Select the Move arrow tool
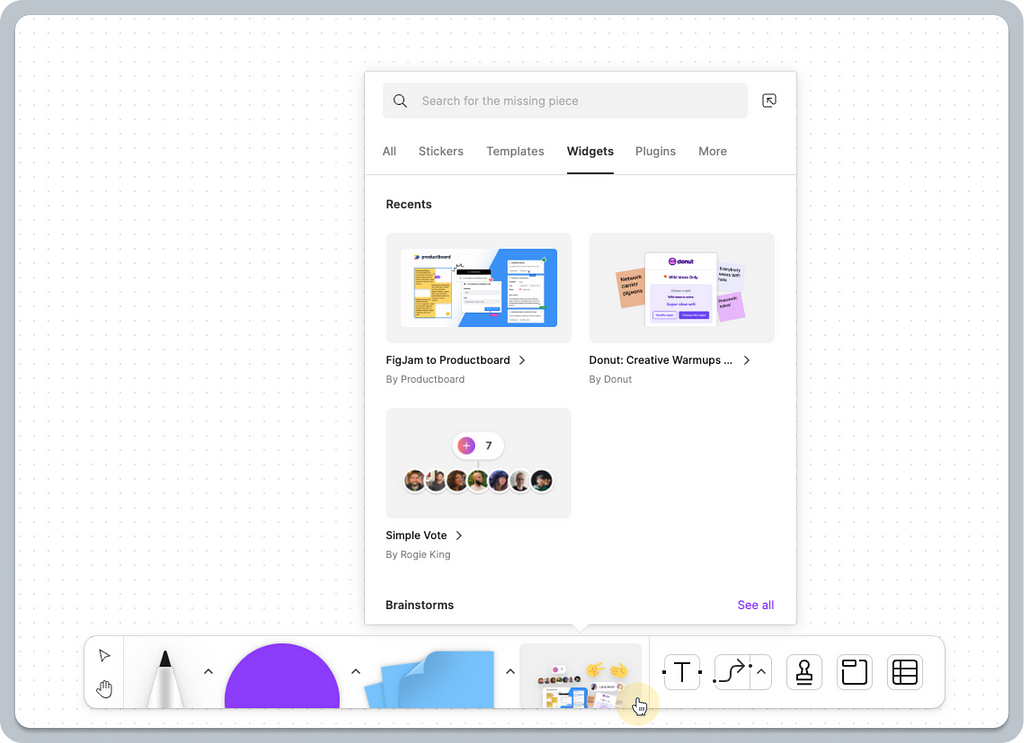 point(104,655)
